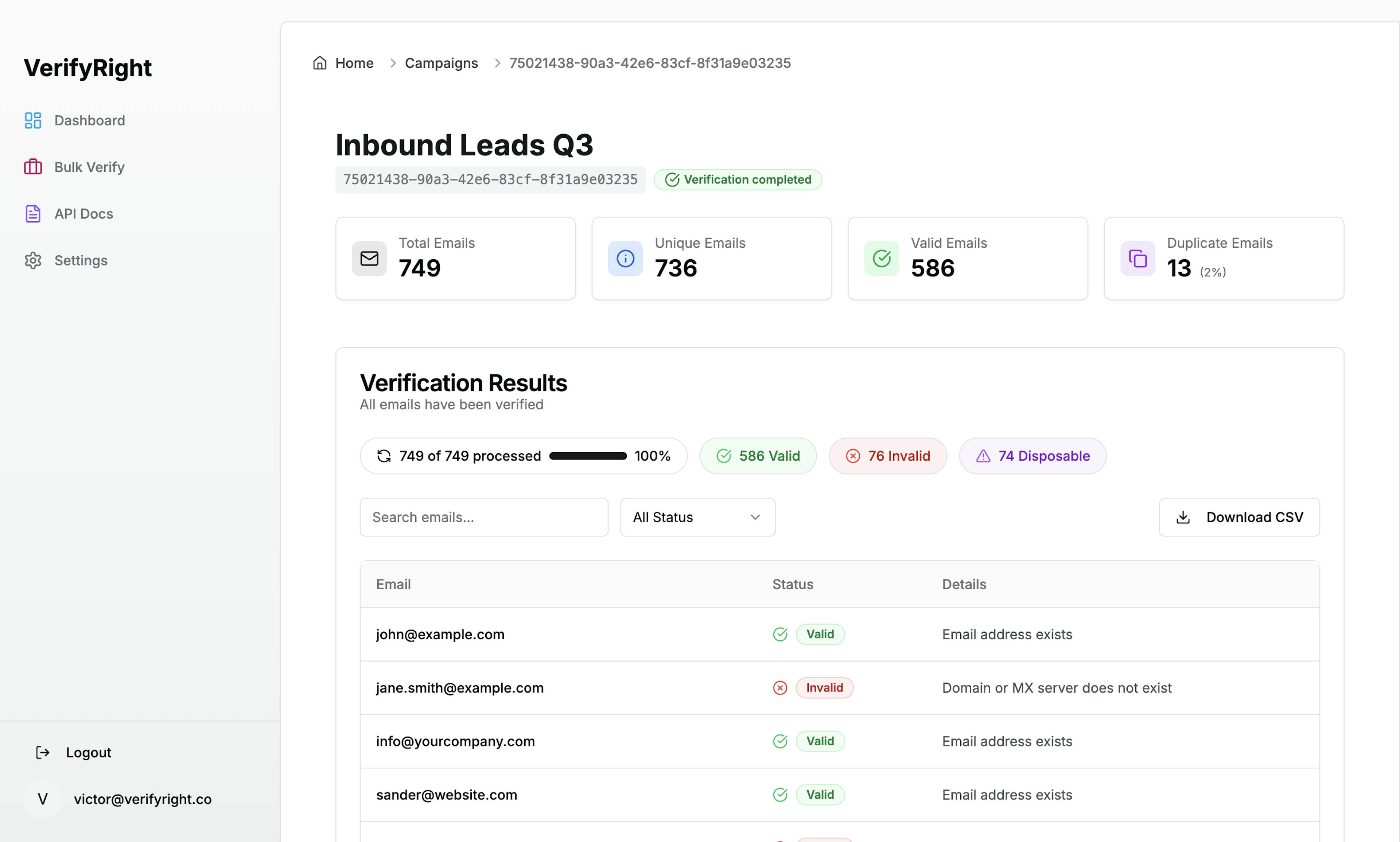The image size is (1400, 842).
Task: Click the Valid badge for sander@website.com
Action: coord(820,795)
